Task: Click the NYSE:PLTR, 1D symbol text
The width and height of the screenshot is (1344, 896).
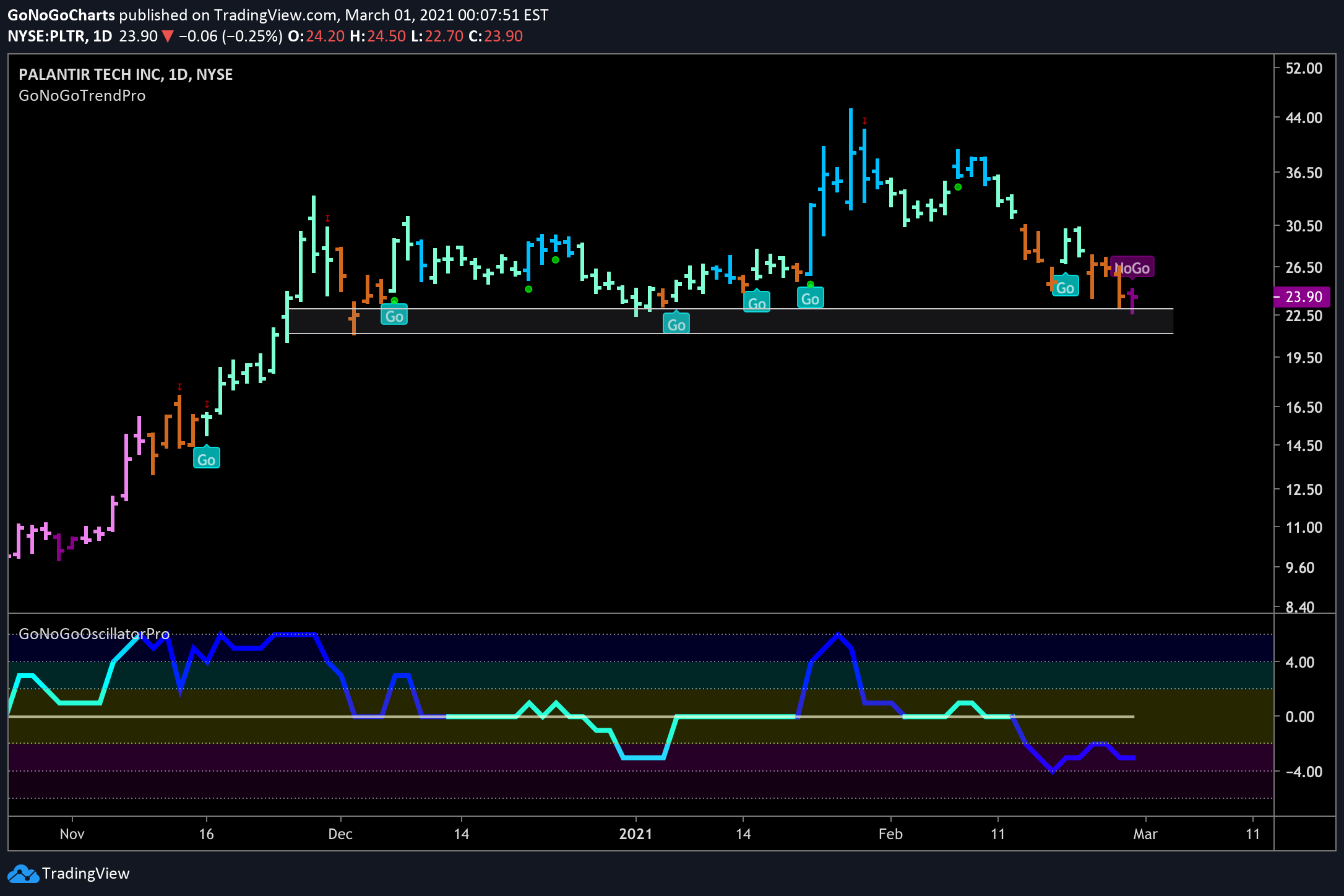Action: click(60, 37)
